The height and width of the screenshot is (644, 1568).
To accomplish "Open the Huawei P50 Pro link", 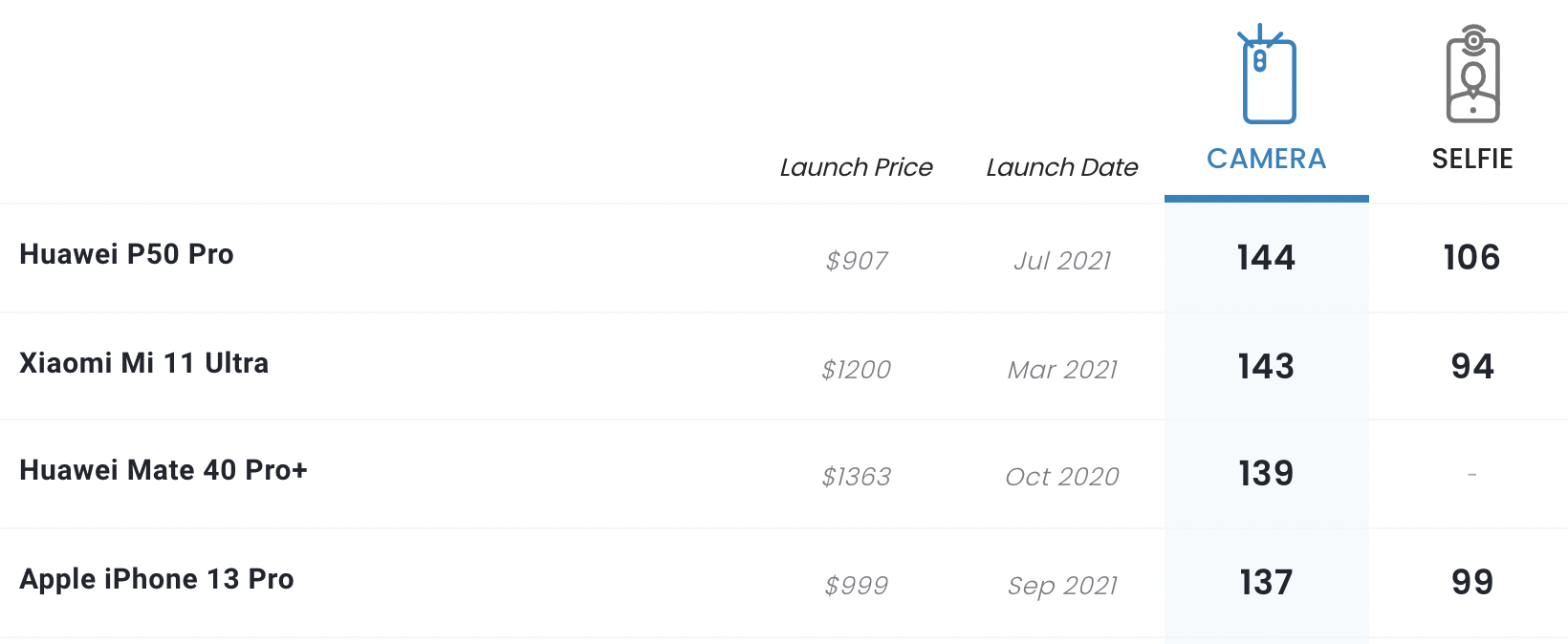I will tap(126, 254).
